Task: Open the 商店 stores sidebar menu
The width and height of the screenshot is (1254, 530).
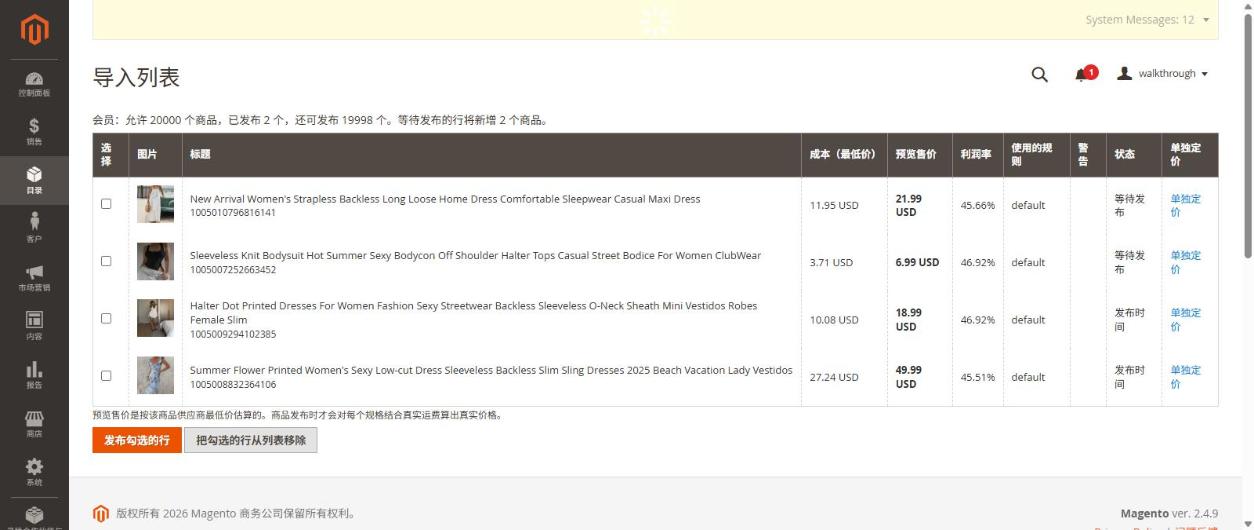Action: coord(34,422)
